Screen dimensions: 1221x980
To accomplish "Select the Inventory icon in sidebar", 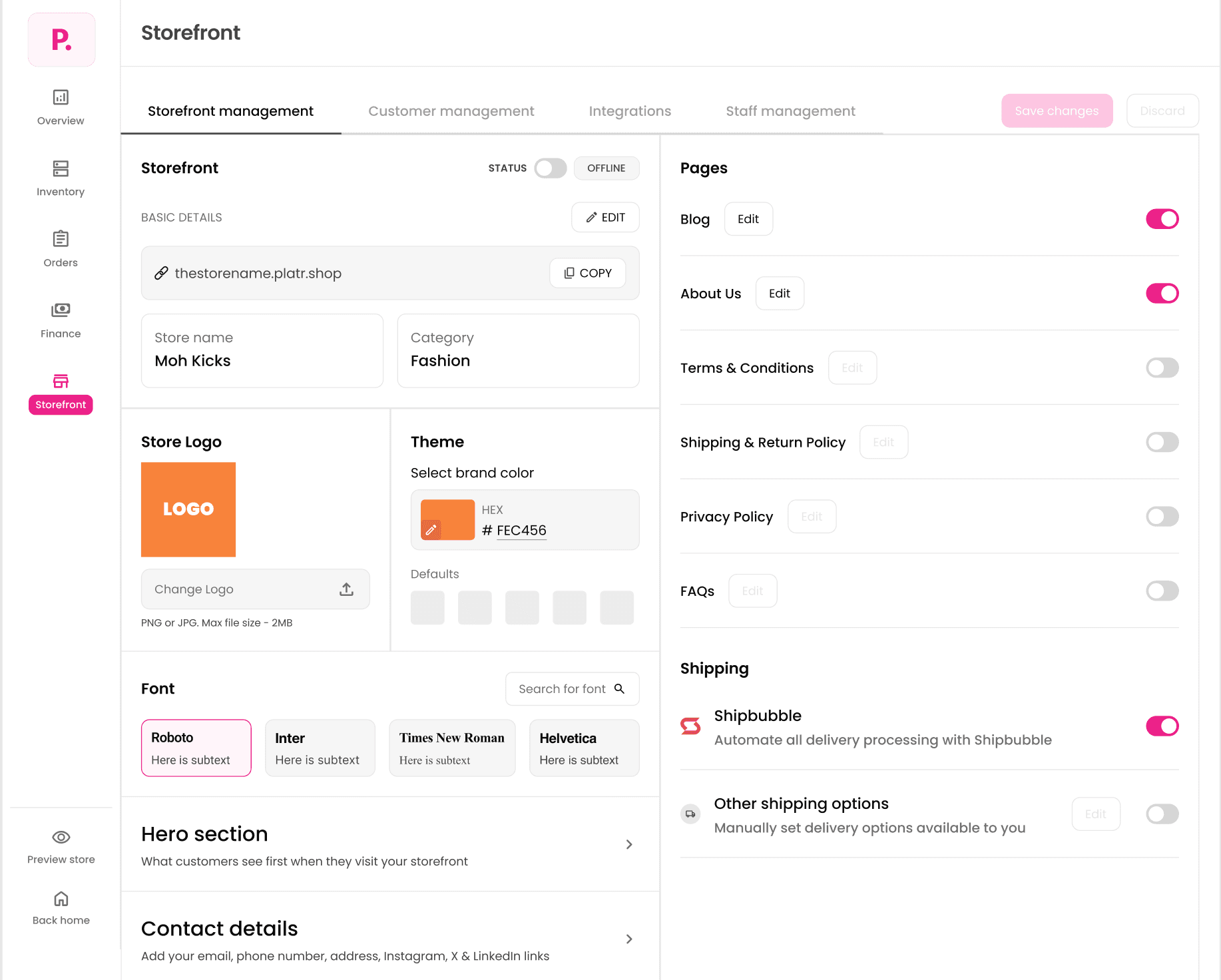I will pyautogui.click(x=61, y=169).
